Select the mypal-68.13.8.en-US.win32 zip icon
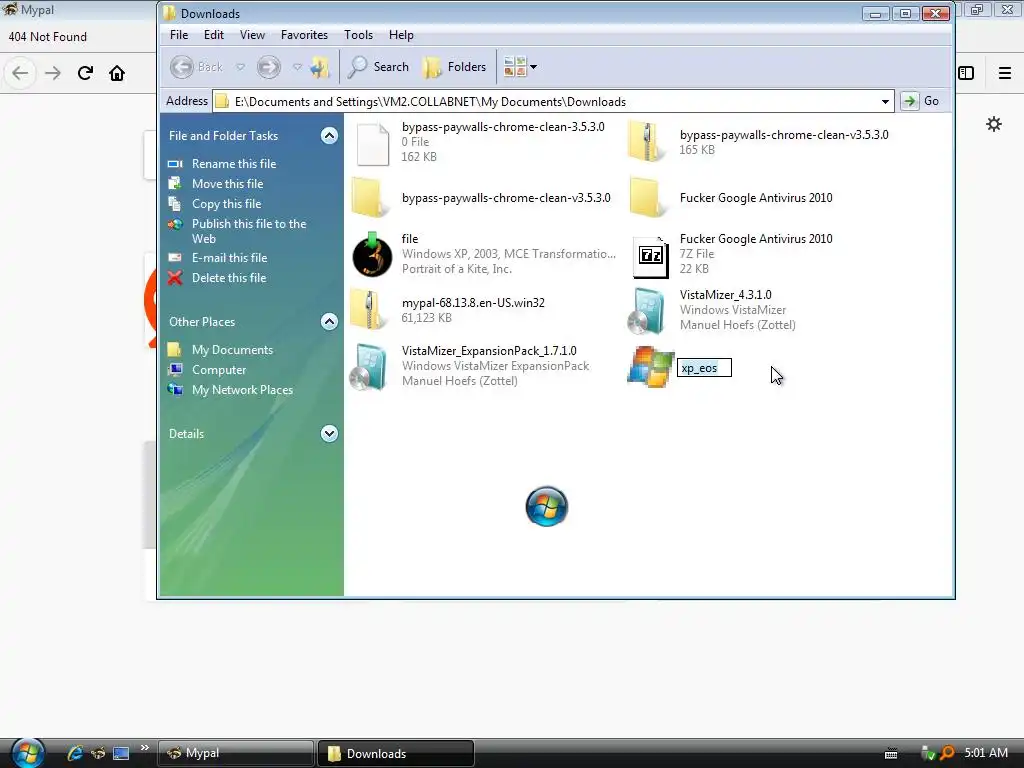 [x=368, y=310]
